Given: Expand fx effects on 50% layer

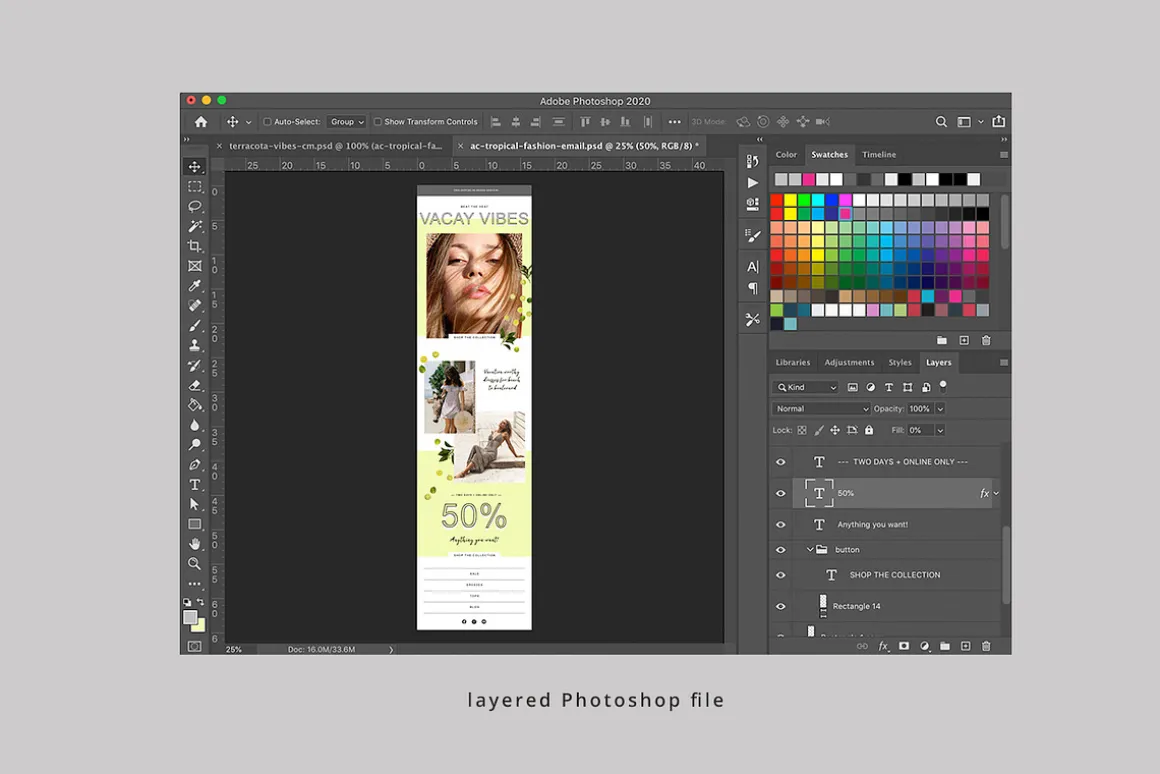Looking at the screenshot, I should [x=997, y=494].
